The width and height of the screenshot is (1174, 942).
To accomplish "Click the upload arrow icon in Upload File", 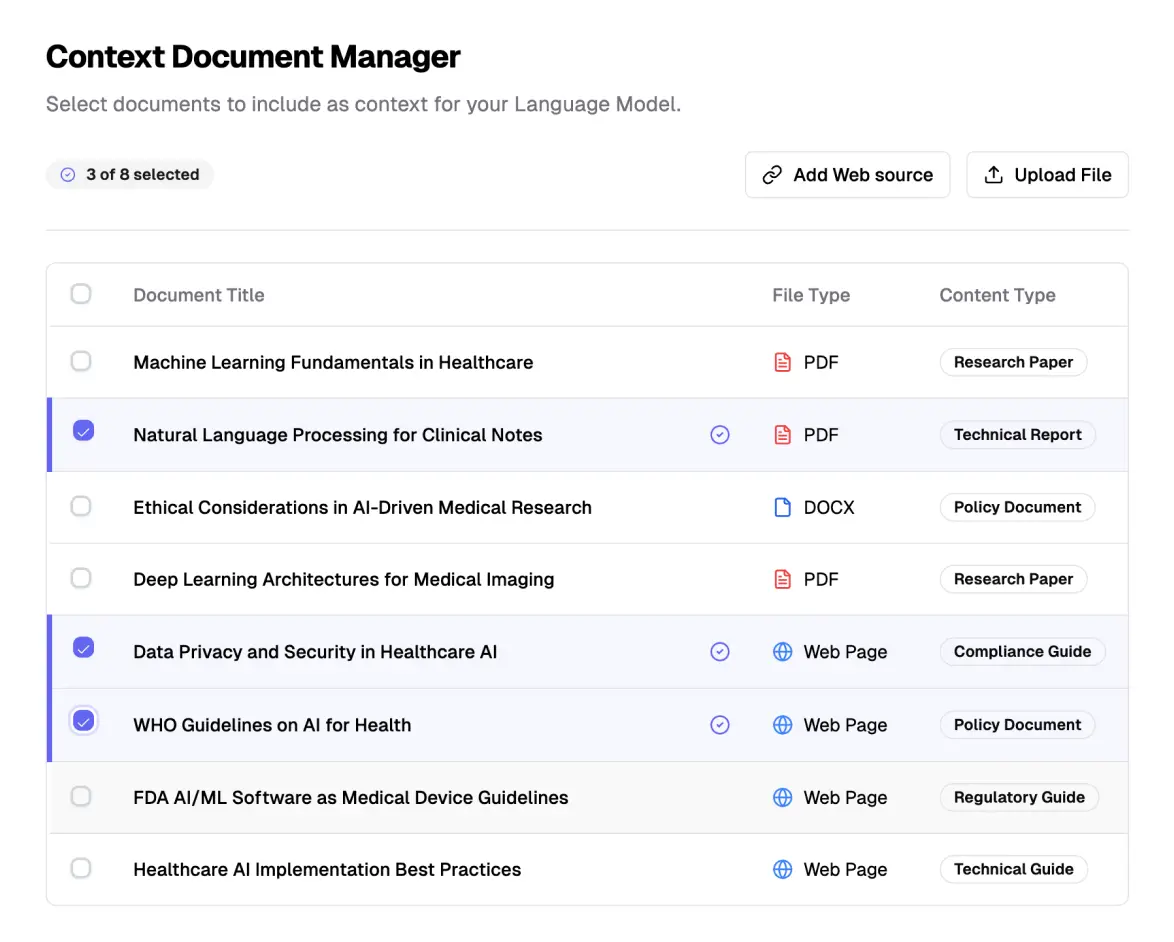I will point(994,174).
